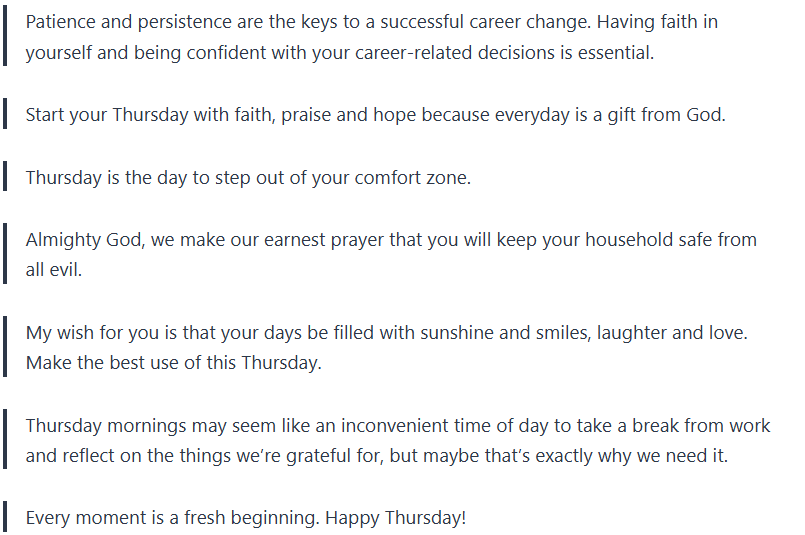Click the quote bar next to 'Start your Thursday'
Screen dimensions: 805x535
tap(5, 115)
